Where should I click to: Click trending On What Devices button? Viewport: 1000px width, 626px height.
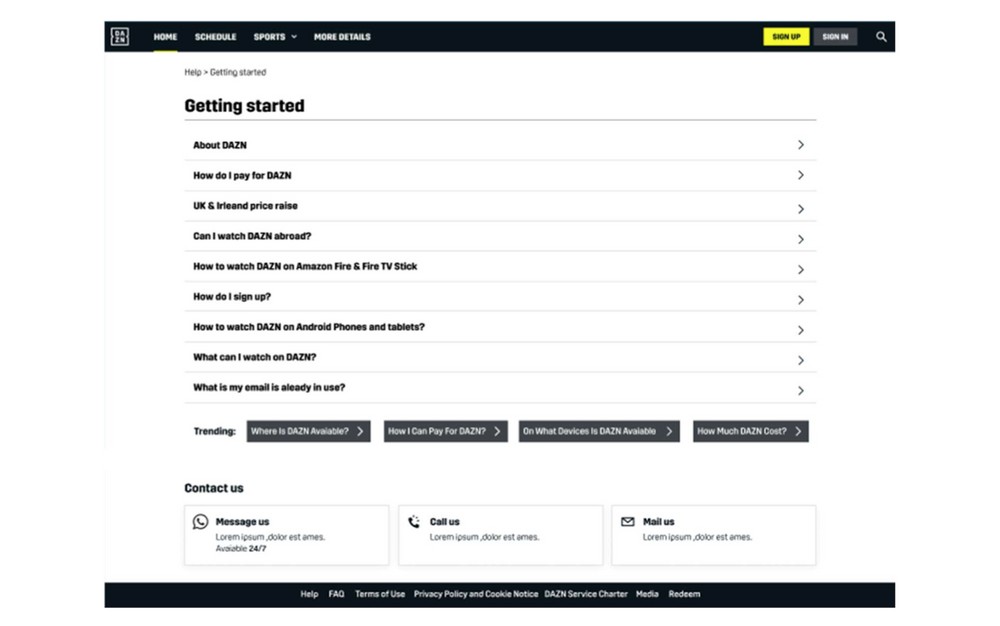599,432
